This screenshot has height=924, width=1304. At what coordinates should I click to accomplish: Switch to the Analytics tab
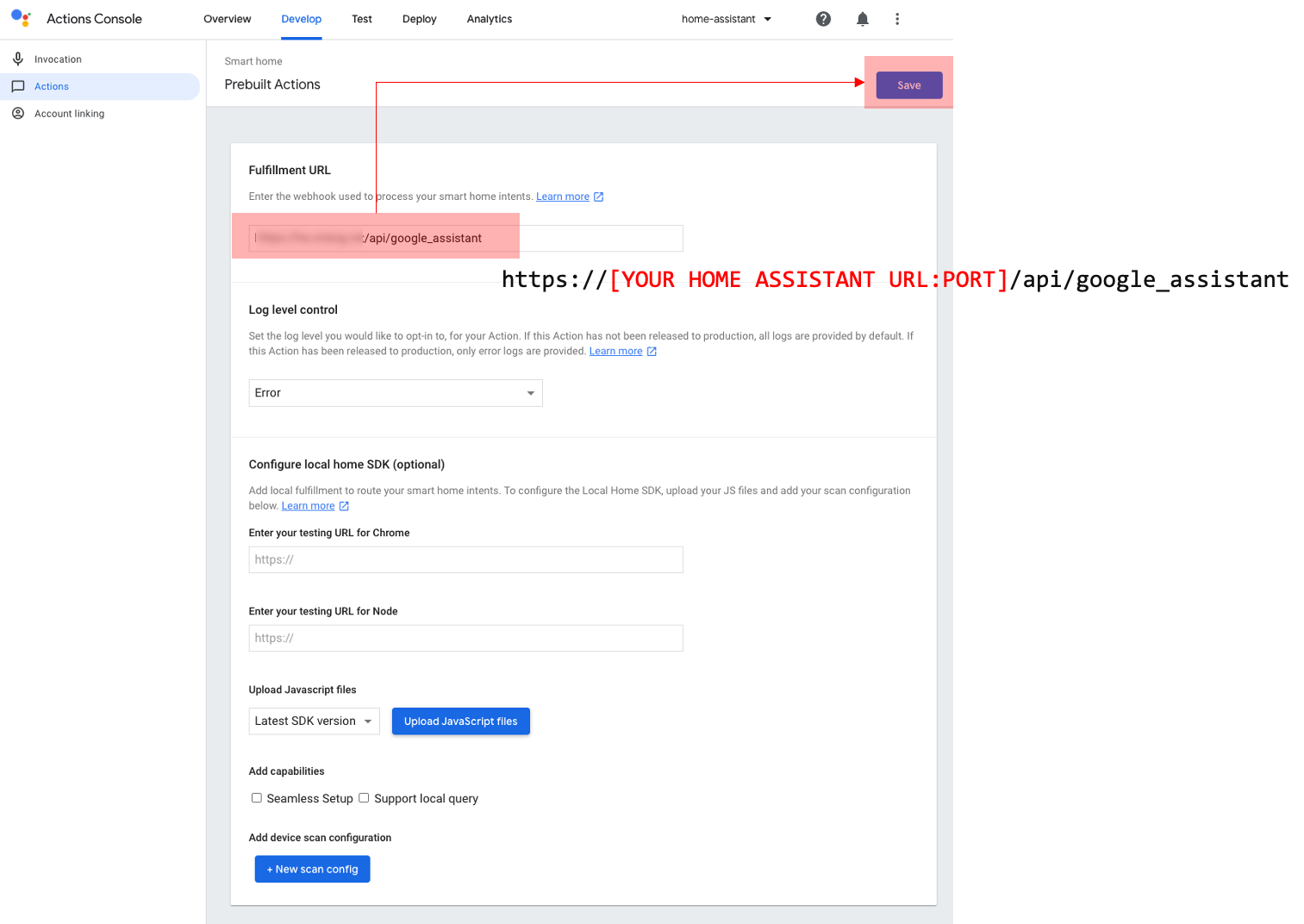point(490,19)
